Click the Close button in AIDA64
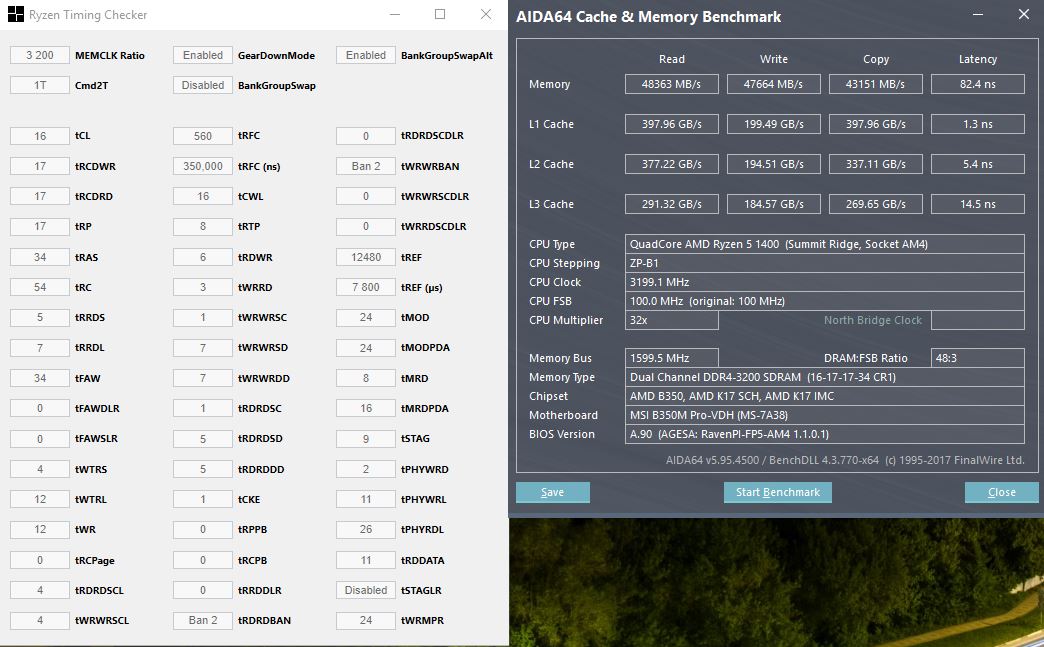This screenshot has height=647, width=1044. [1001, 492]
